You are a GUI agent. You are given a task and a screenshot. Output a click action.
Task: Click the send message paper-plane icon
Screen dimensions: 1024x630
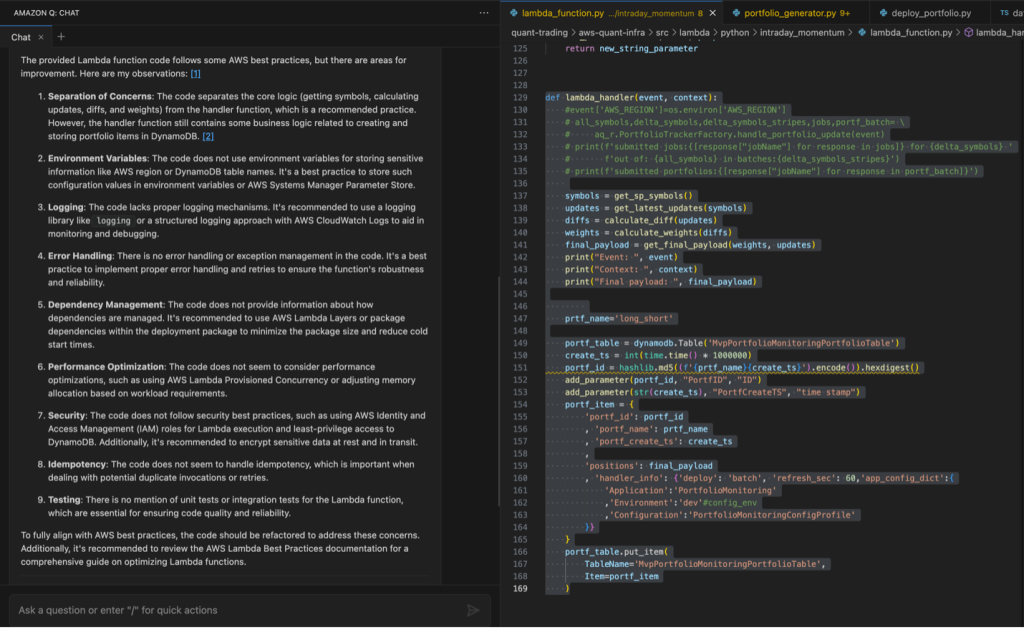pyautogui.click(x=473, y=610)
